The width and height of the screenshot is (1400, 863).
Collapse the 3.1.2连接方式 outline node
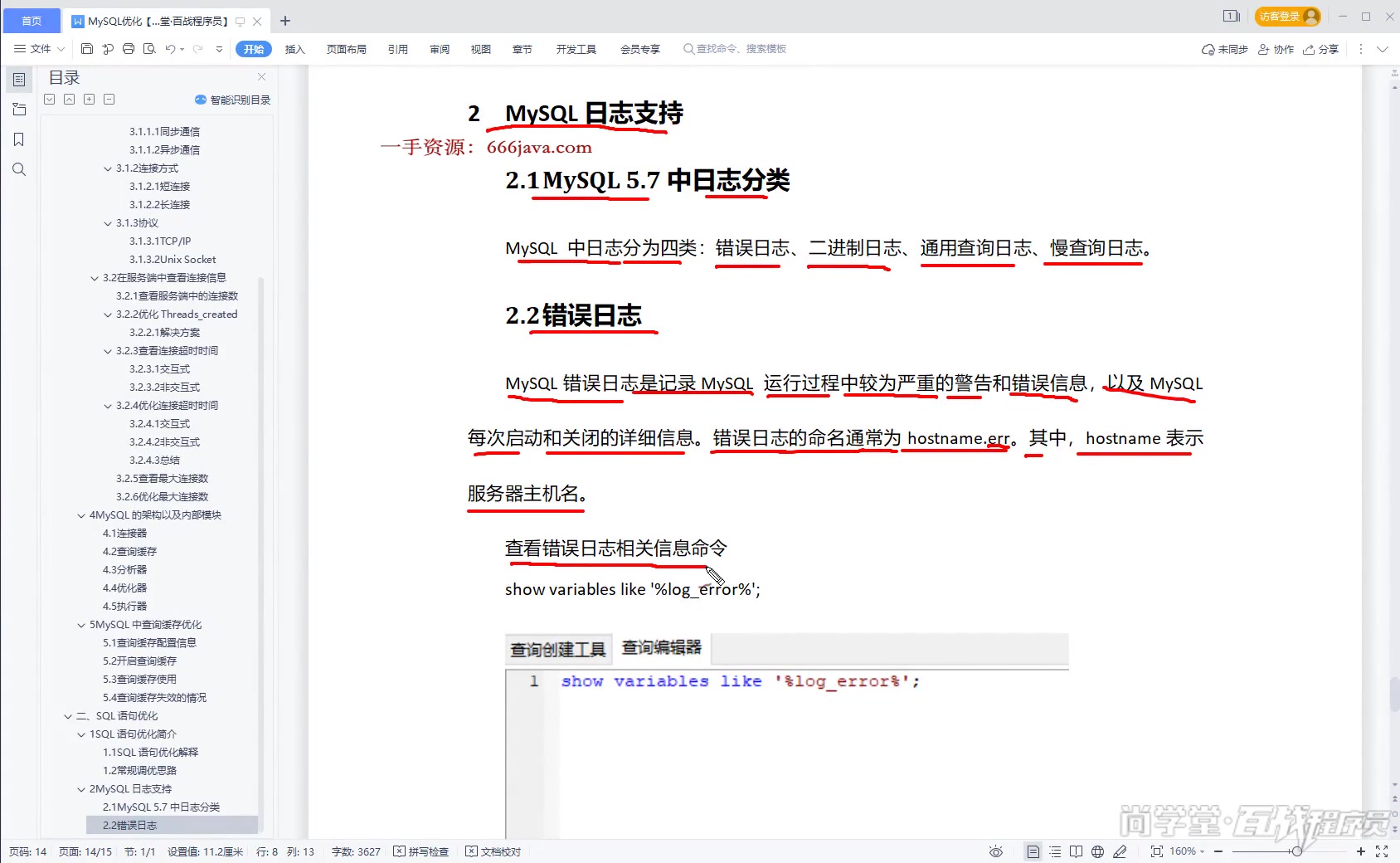(108, 168)
